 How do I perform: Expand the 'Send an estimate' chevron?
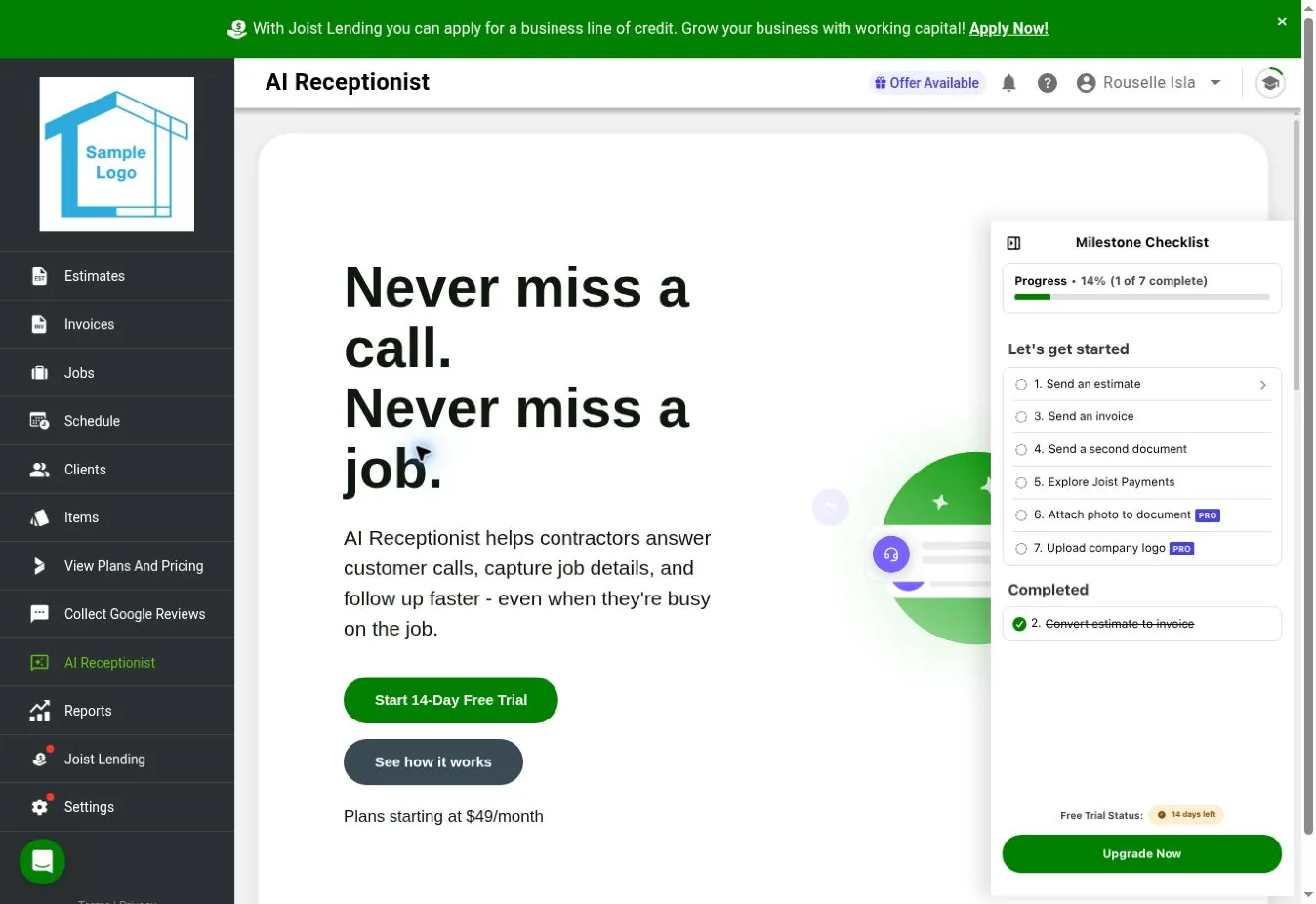(1263, 385)
